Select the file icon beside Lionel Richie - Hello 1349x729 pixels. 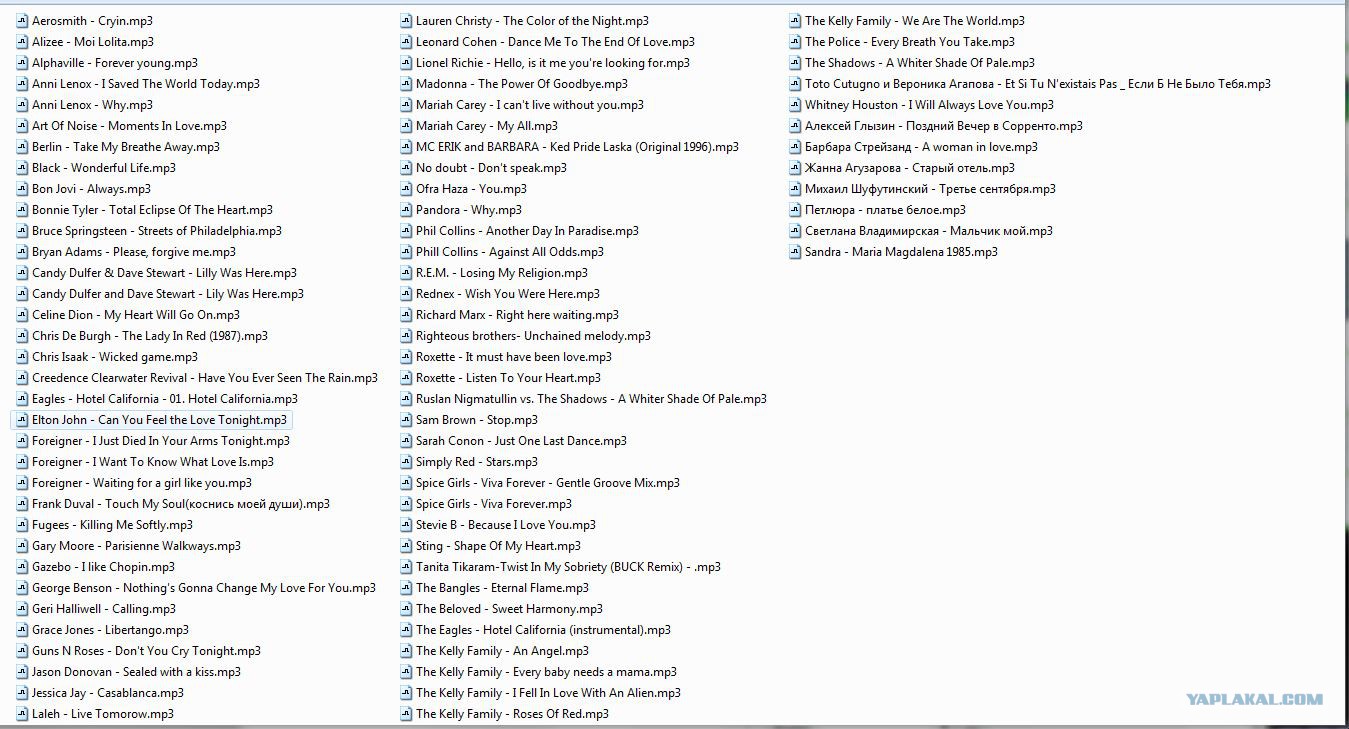(406, 63)
